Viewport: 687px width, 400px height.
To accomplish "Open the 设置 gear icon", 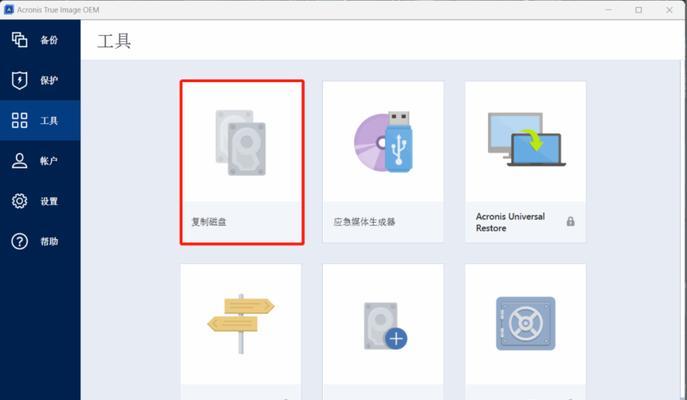I will coord(19,201).
